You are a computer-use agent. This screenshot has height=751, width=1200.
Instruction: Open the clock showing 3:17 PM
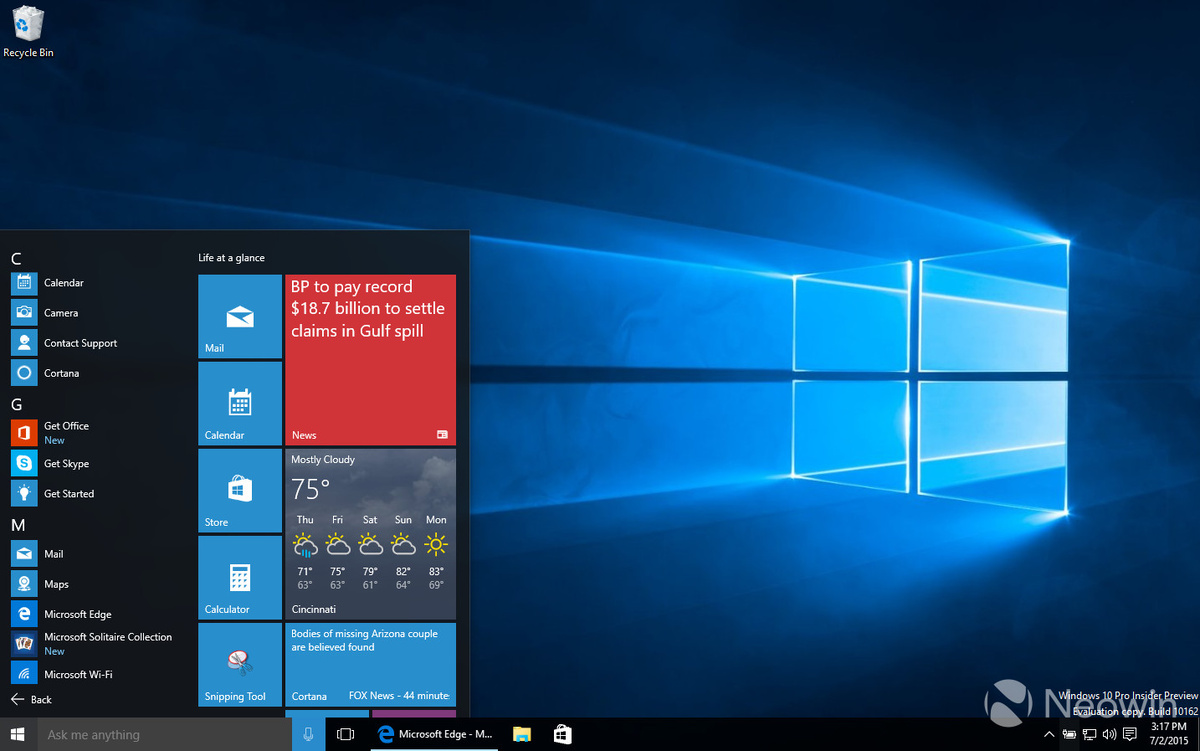[x=1166, y=734]
